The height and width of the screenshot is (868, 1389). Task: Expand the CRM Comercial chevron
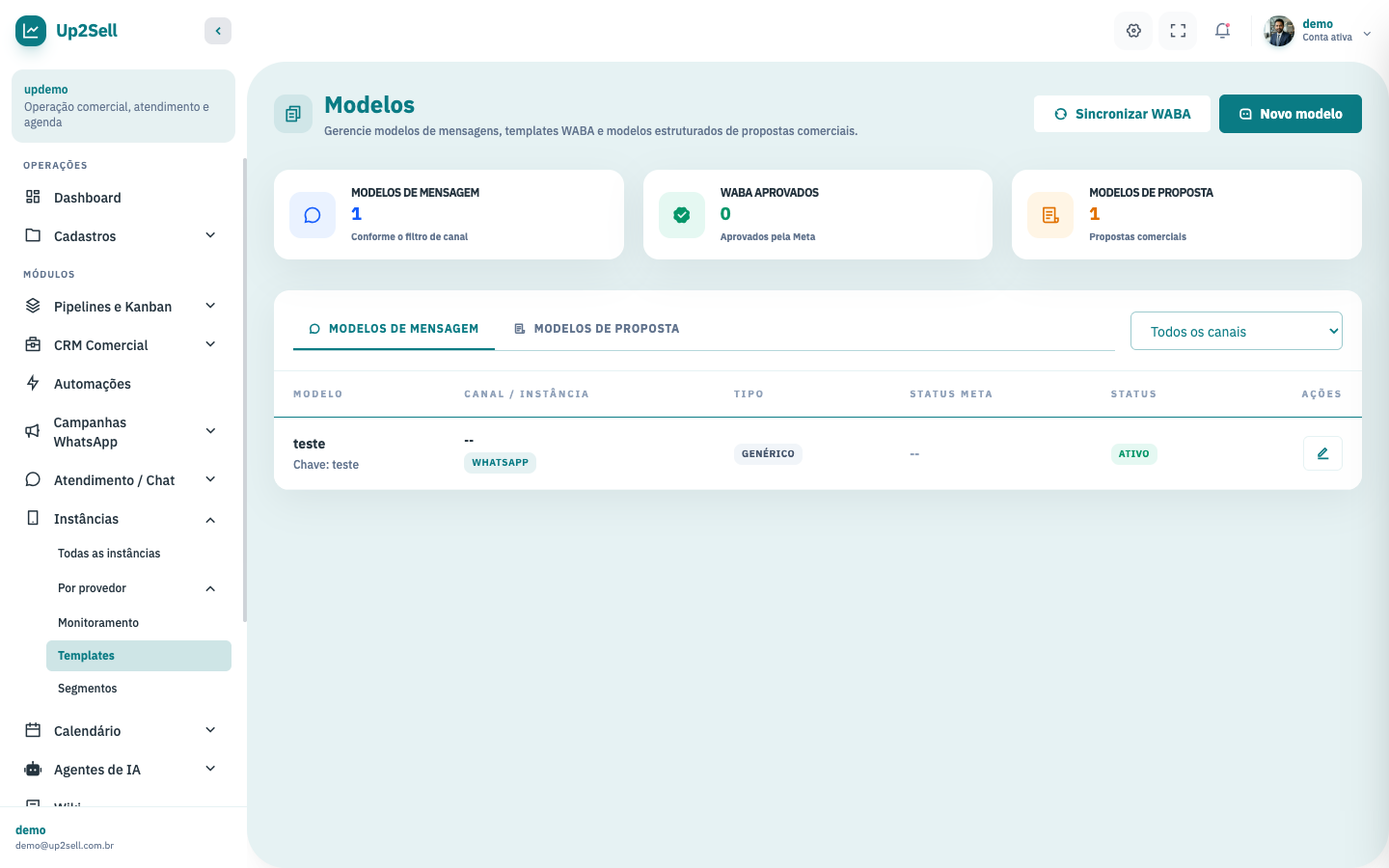(210, 344)
